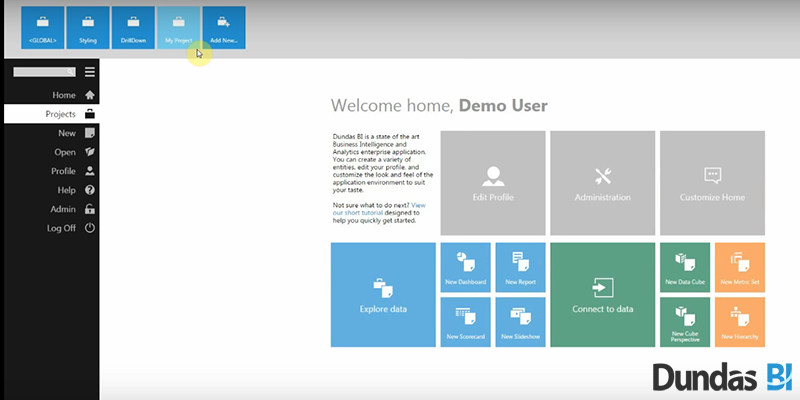
Task: Select the Styling project tile
Action: tap(88, 27)
